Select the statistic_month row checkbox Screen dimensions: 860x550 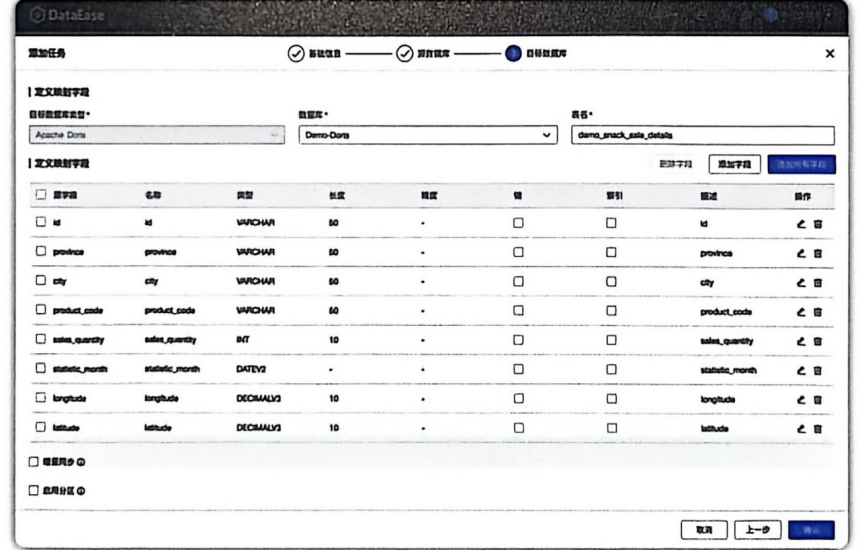pyautogui.click(x=41, y=368)
